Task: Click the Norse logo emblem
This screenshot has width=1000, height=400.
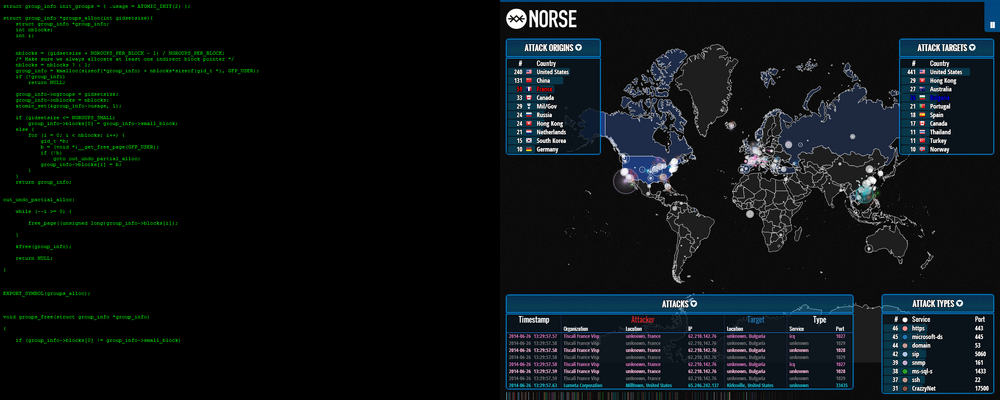Action: [x=515, y=19]
